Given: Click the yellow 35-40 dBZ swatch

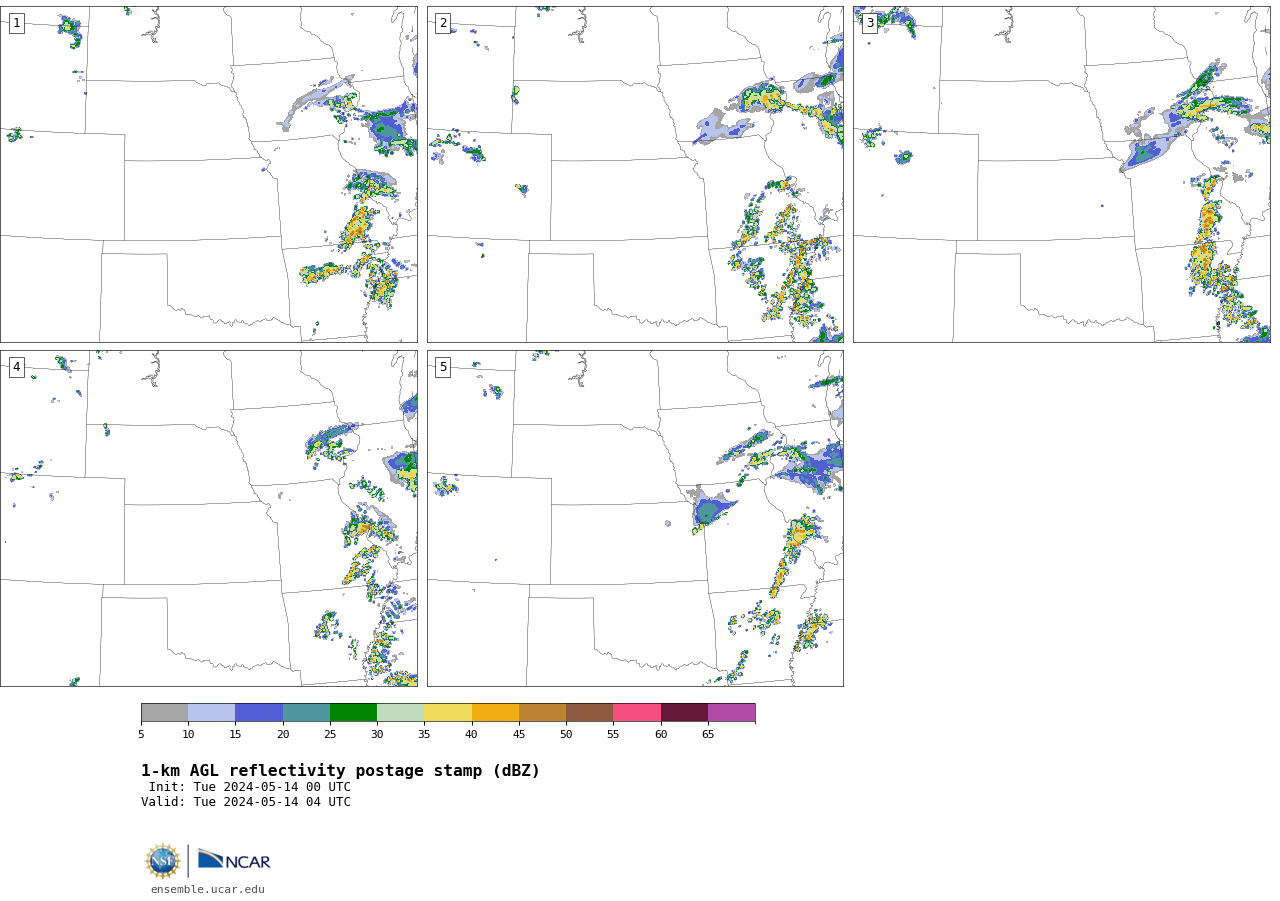Looking at the screenshot, I should pyautogui.click(x=448, y=712).
